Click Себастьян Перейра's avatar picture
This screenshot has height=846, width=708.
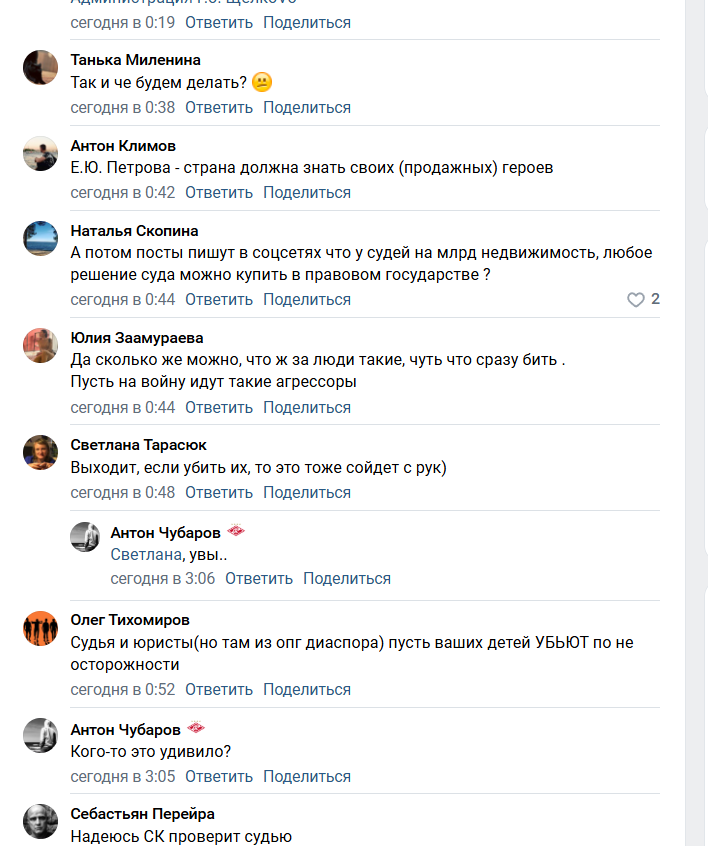tap(40, 821)
